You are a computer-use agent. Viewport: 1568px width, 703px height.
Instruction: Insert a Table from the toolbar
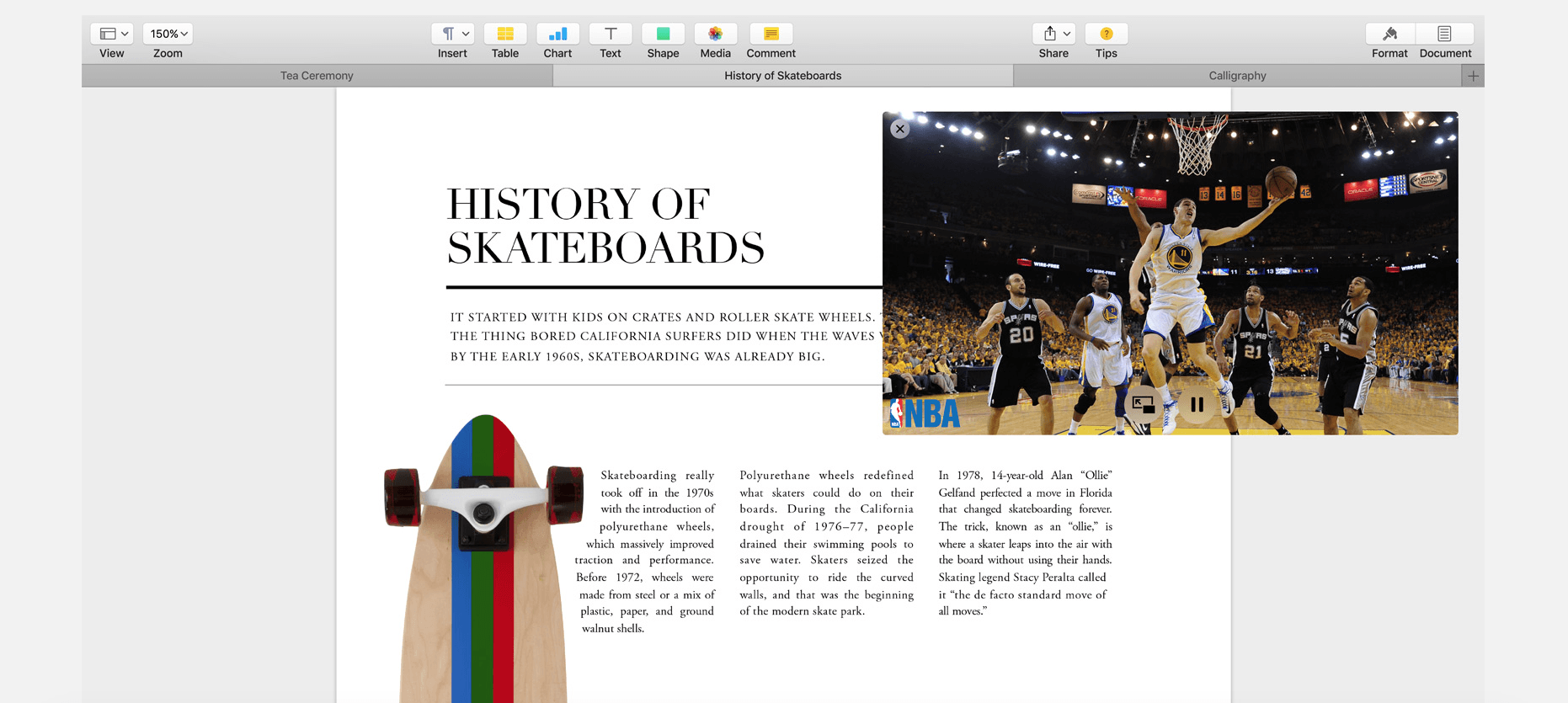click(505, 35)
